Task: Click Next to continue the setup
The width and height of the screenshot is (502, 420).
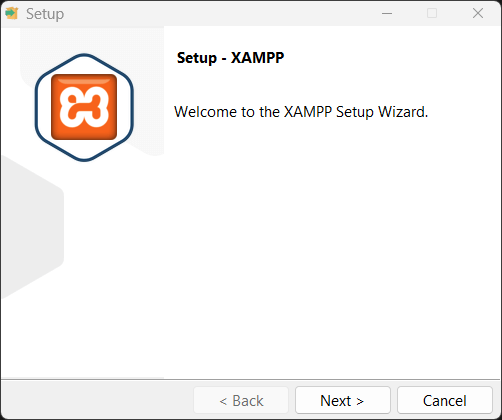Action: pos(343,400)
